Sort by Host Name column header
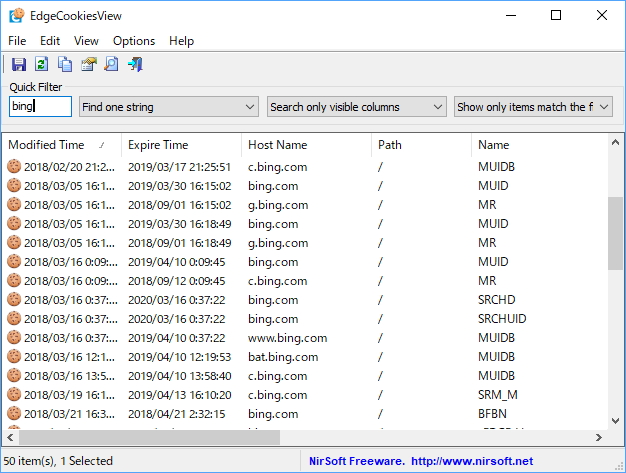Image resolution: width=626 pixels, height=473 pixels. pyautogui.click(x=306, y=145)
